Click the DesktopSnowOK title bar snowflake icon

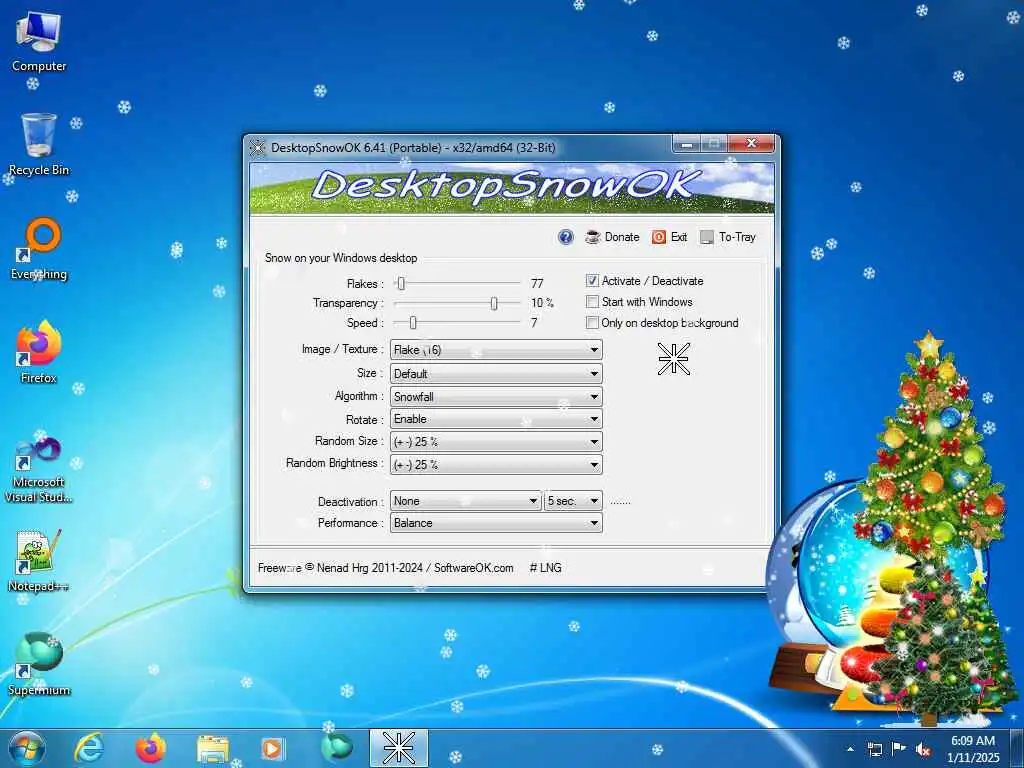(x=257, y=148)
